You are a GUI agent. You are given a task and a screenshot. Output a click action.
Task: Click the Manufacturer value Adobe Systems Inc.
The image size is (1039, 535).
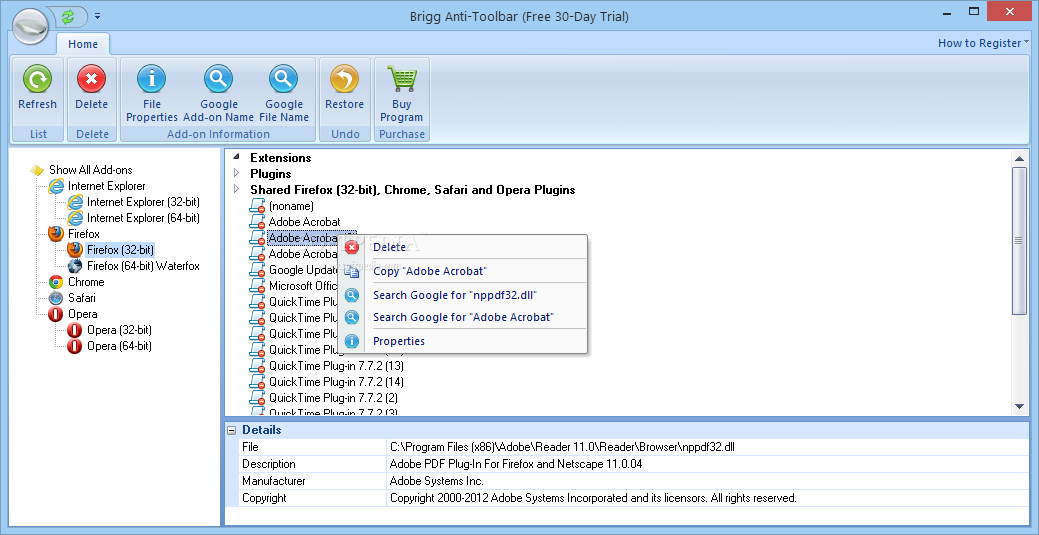437,481
